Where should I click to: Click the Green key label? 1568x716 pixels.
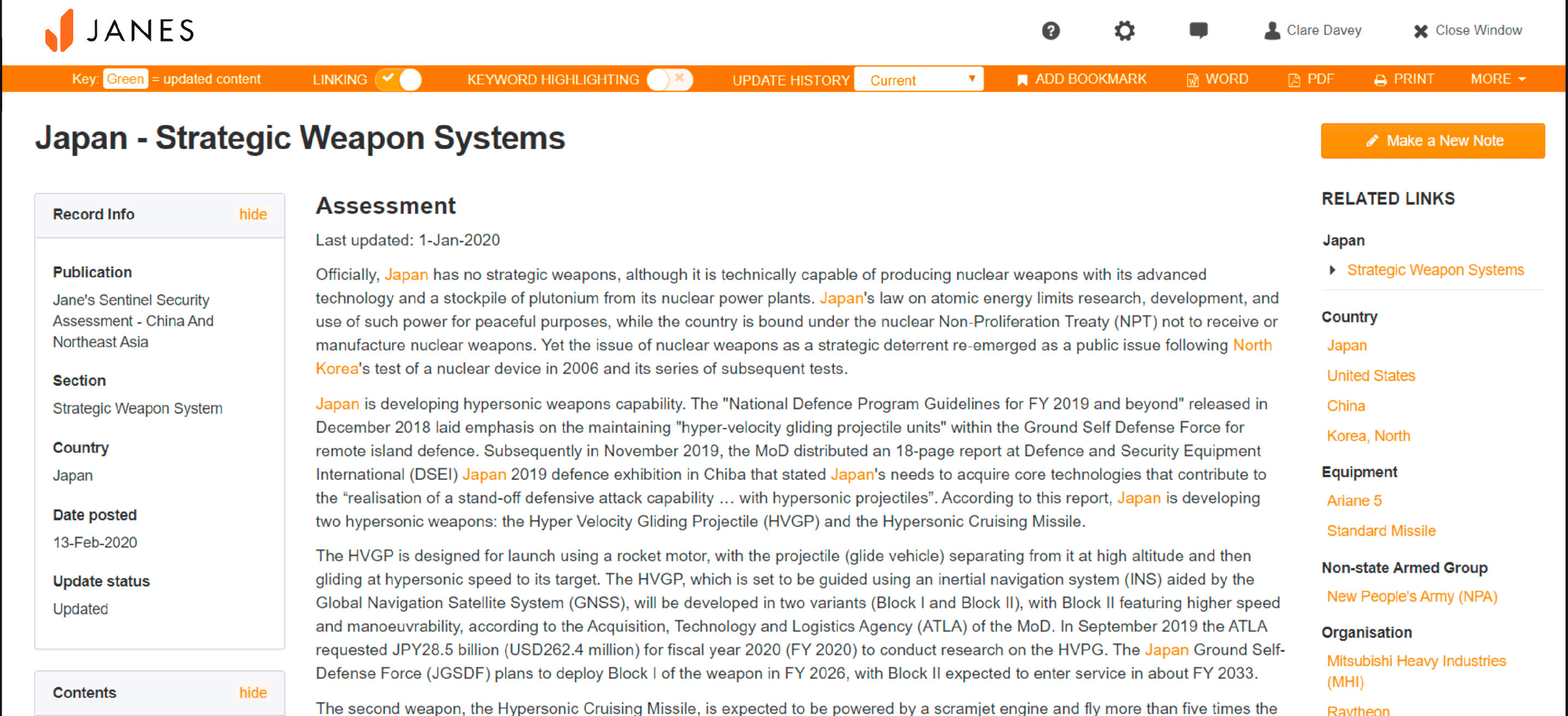[125, 79]
